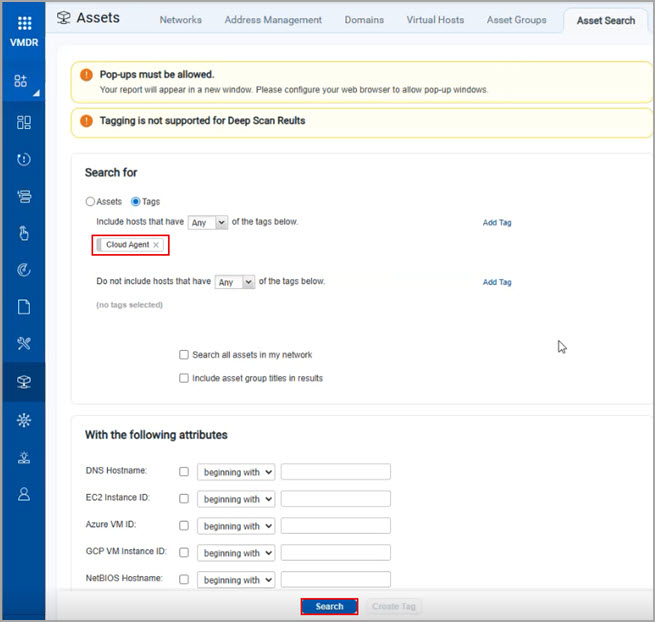Remove the Cloud Agent tag with its x
The image size is (655, 622).
point(156,245)
